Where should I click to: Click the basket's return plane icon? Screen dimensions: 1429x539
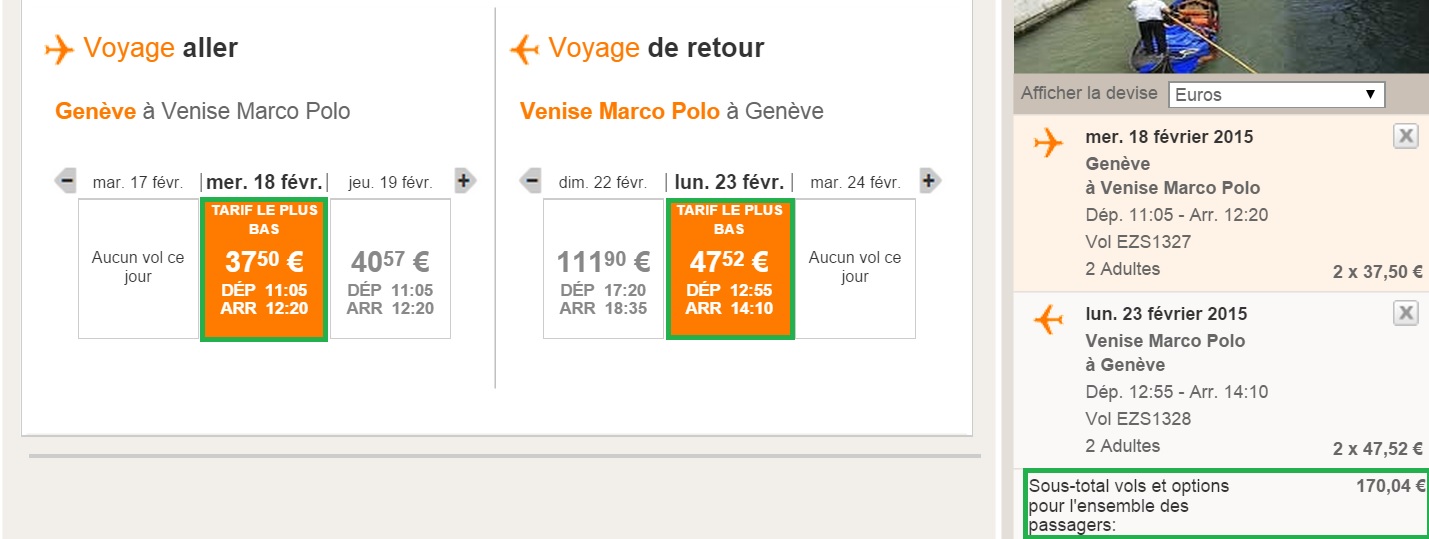pyautogui.click(x=1048, y=321)
